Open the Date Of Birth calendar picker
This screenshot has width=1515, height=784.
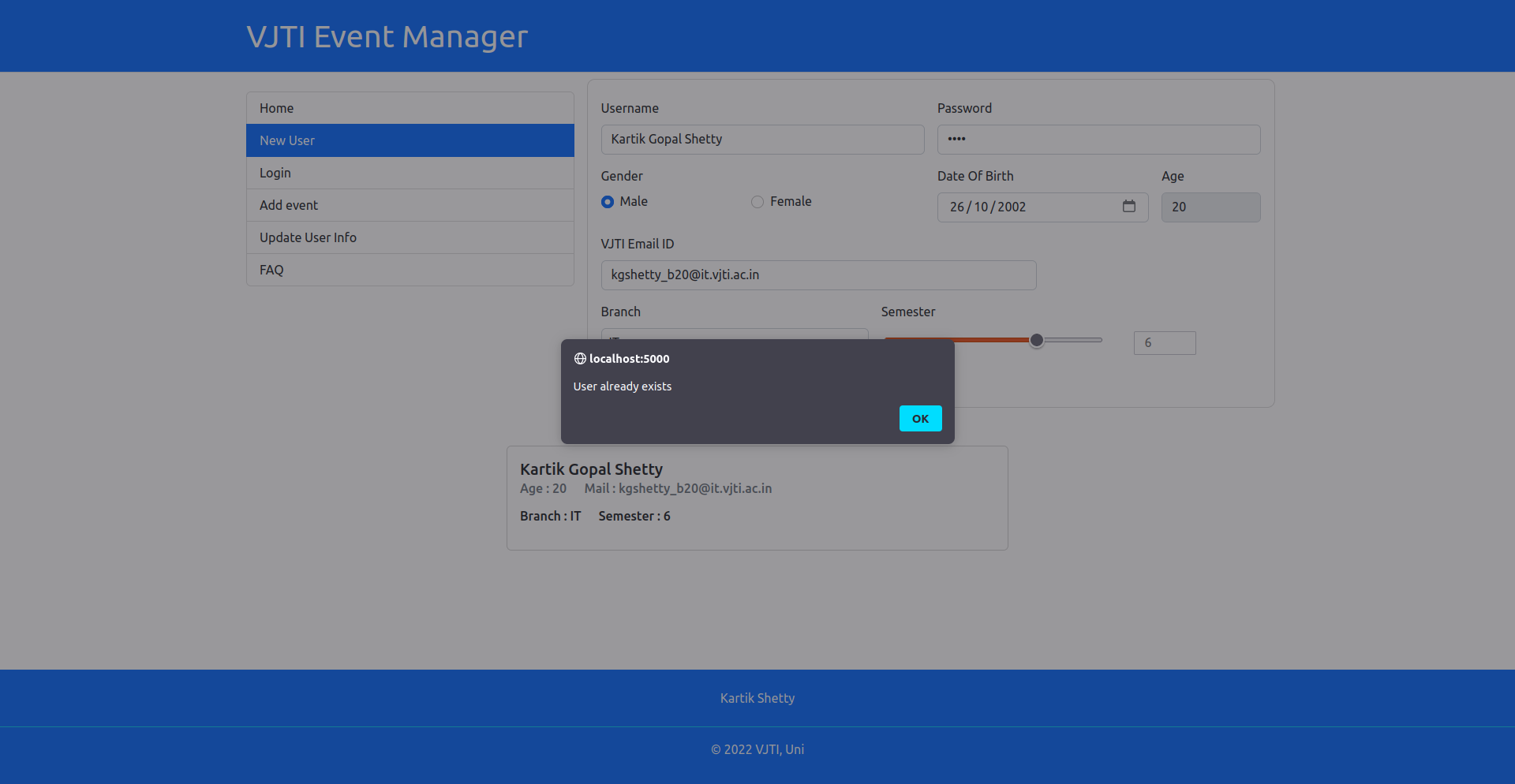[x=1129, y=206]
